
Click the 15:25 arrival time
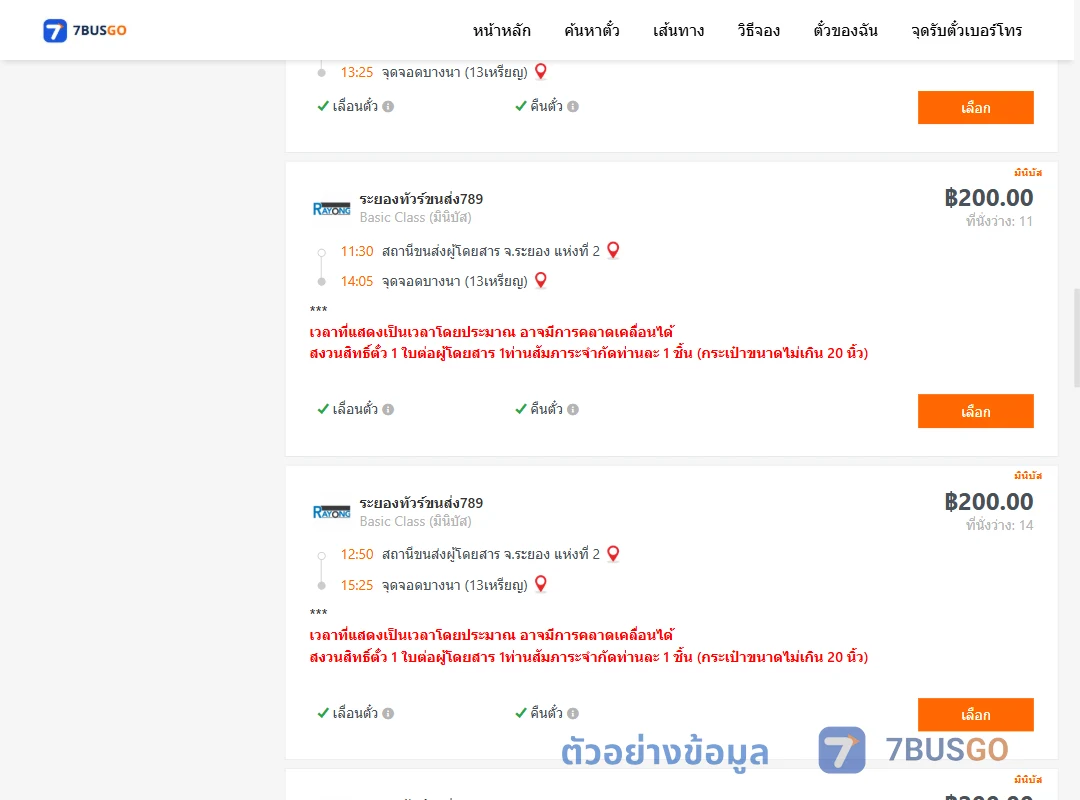(x=357, y=585)
